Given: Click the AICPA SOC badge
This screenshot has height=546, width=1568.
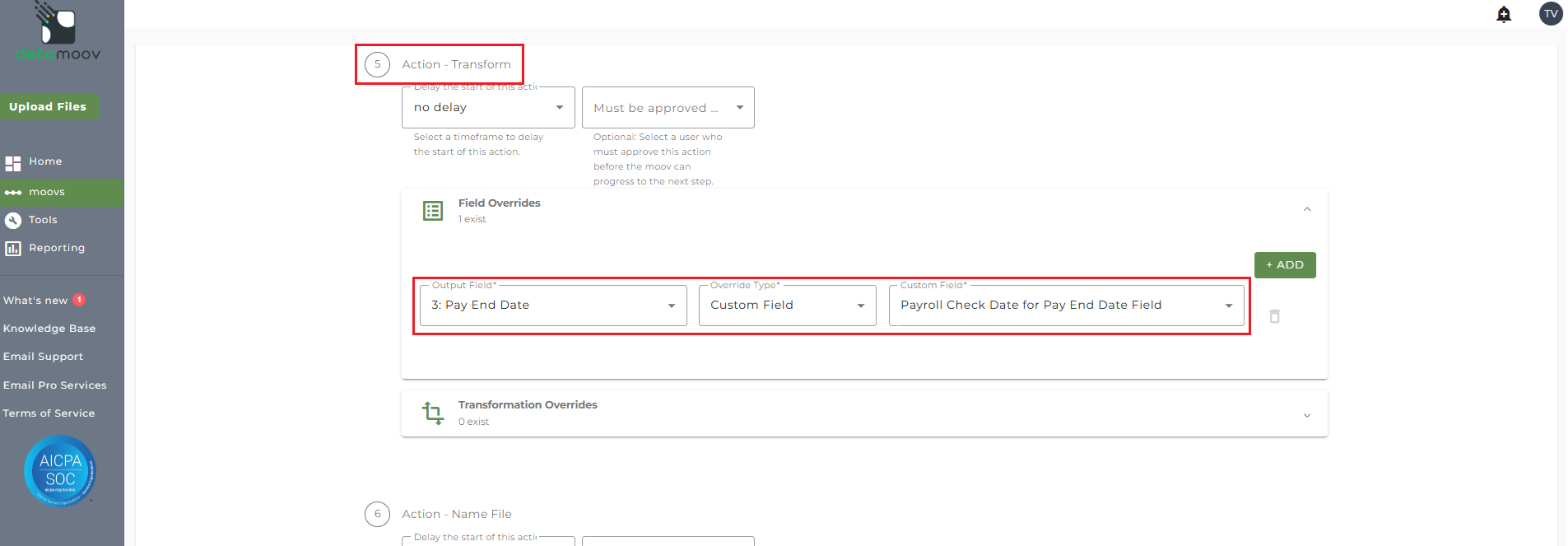Looking at the screenshot, I should coord(60,470).
